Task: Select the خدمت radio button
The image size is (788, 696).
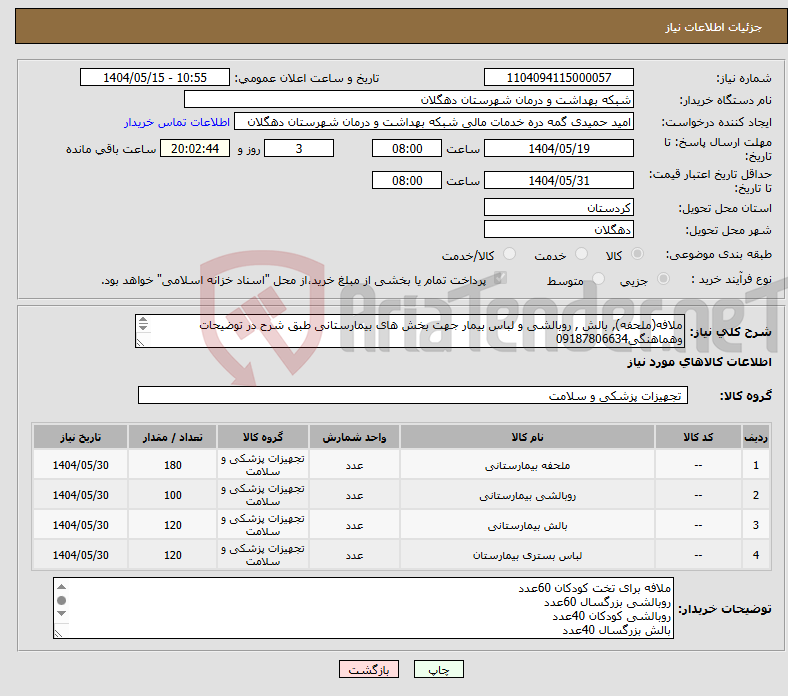Action: coord(581,254)
